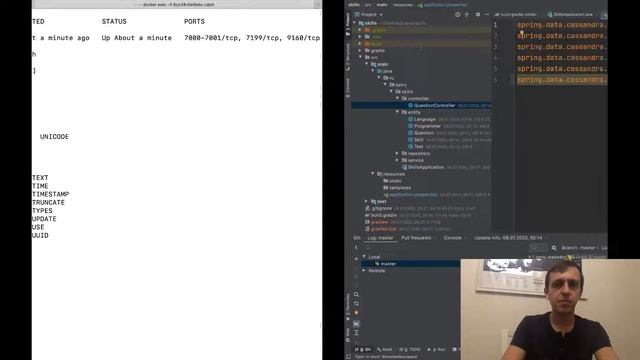Image resolution: width=640 pixels, height=360 pixels.
Task: Open the Log: master Git tab
Action: coord(380,238)
